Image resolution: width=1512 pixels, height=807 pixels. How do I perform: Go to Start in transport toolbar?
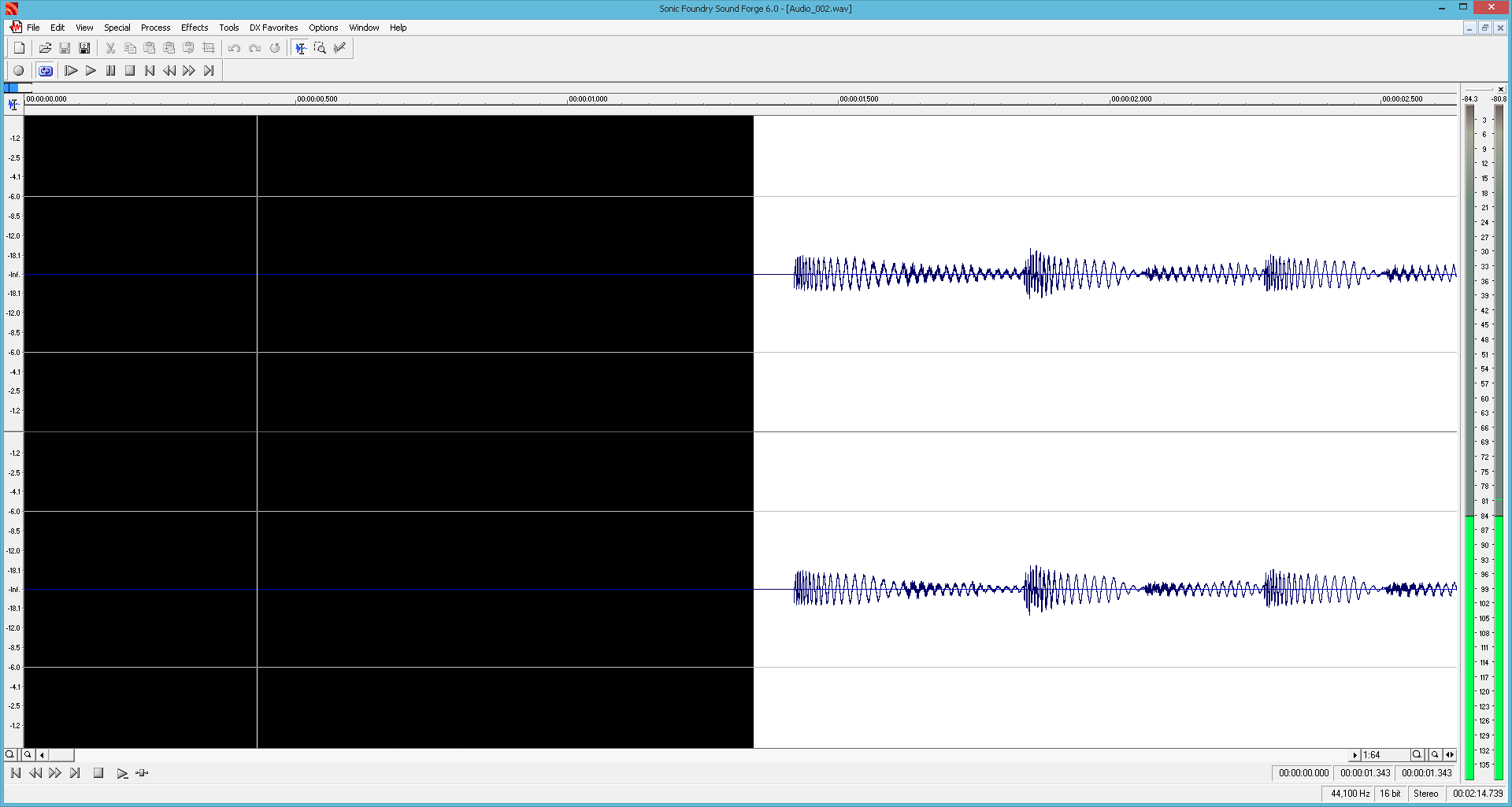point(150,71)
